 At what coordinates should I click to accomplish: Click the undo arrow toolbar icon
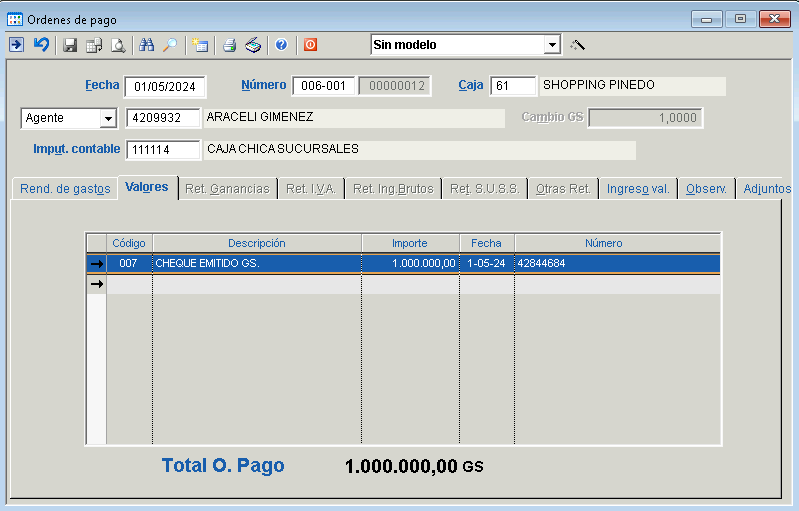tap(41, 45)
